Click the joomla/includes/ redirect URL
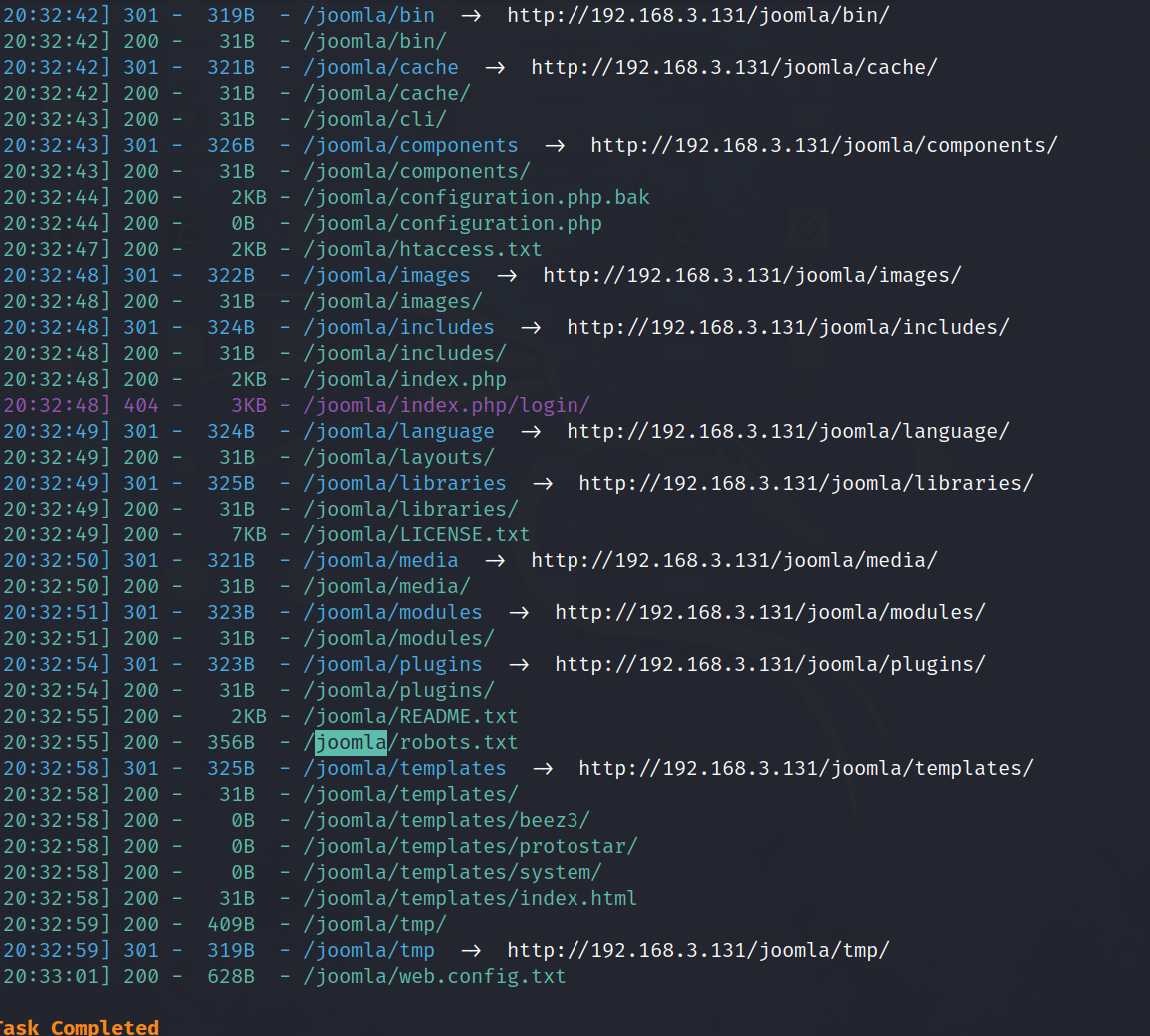 pos(787,327)
